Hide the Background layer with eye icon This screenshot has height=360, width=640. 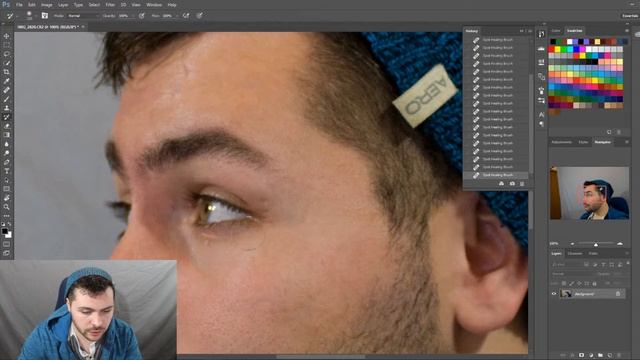pos(554,293)
